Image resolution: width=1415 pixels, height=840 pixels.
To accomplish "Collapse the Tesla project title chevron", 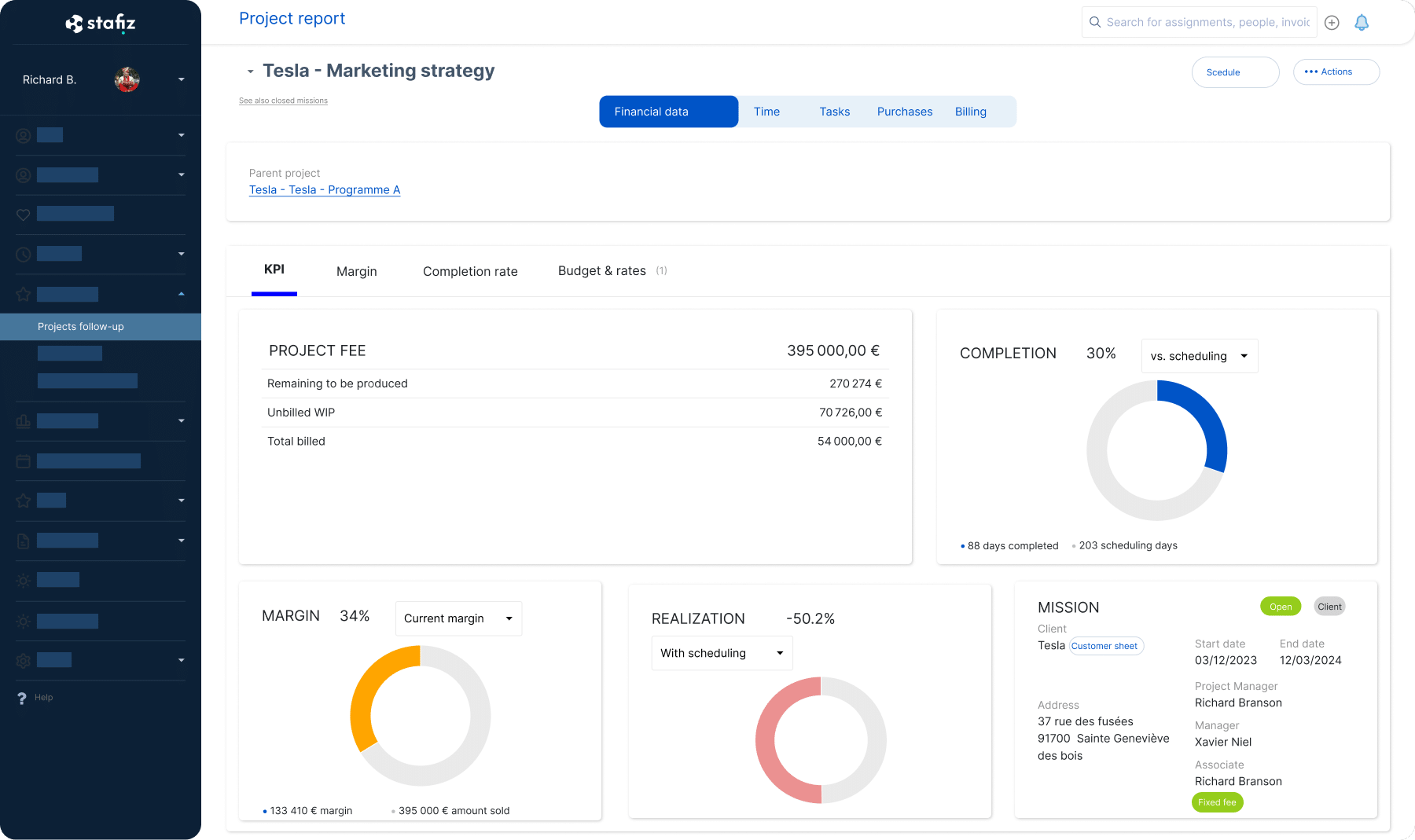I will pos(250,72).
